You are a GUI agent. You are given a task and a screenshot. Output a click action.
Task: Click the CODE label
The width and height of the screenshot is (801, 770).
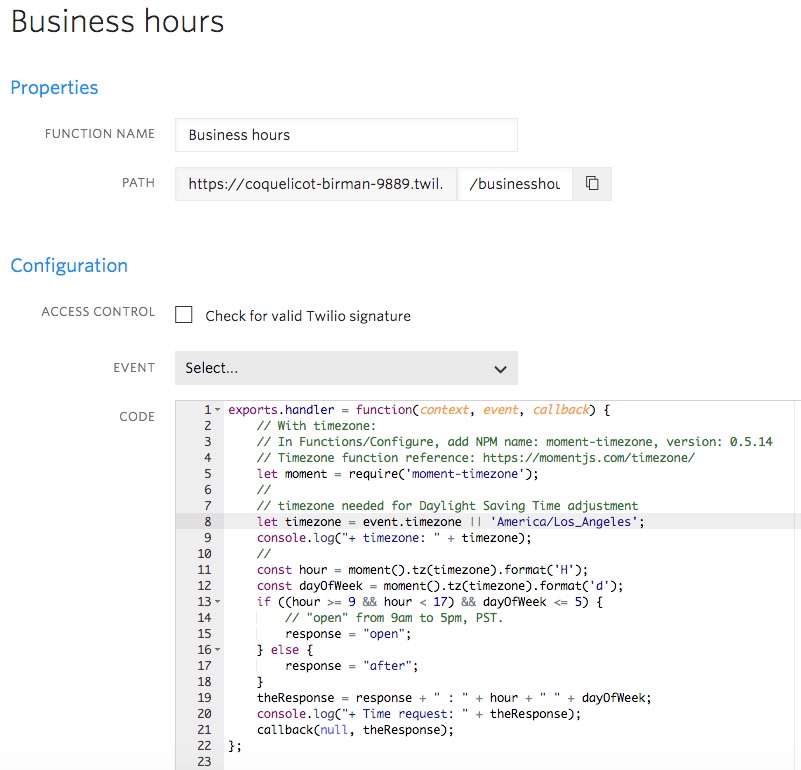pos(137,417)
